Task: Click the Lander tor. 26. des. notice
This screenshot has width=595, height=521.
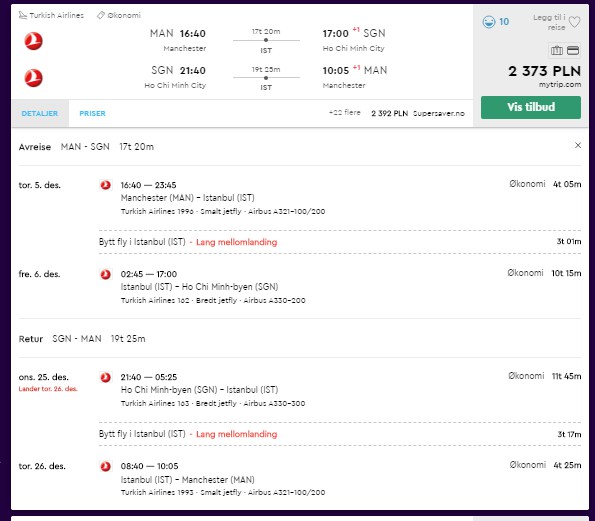Action: (48, 389)
